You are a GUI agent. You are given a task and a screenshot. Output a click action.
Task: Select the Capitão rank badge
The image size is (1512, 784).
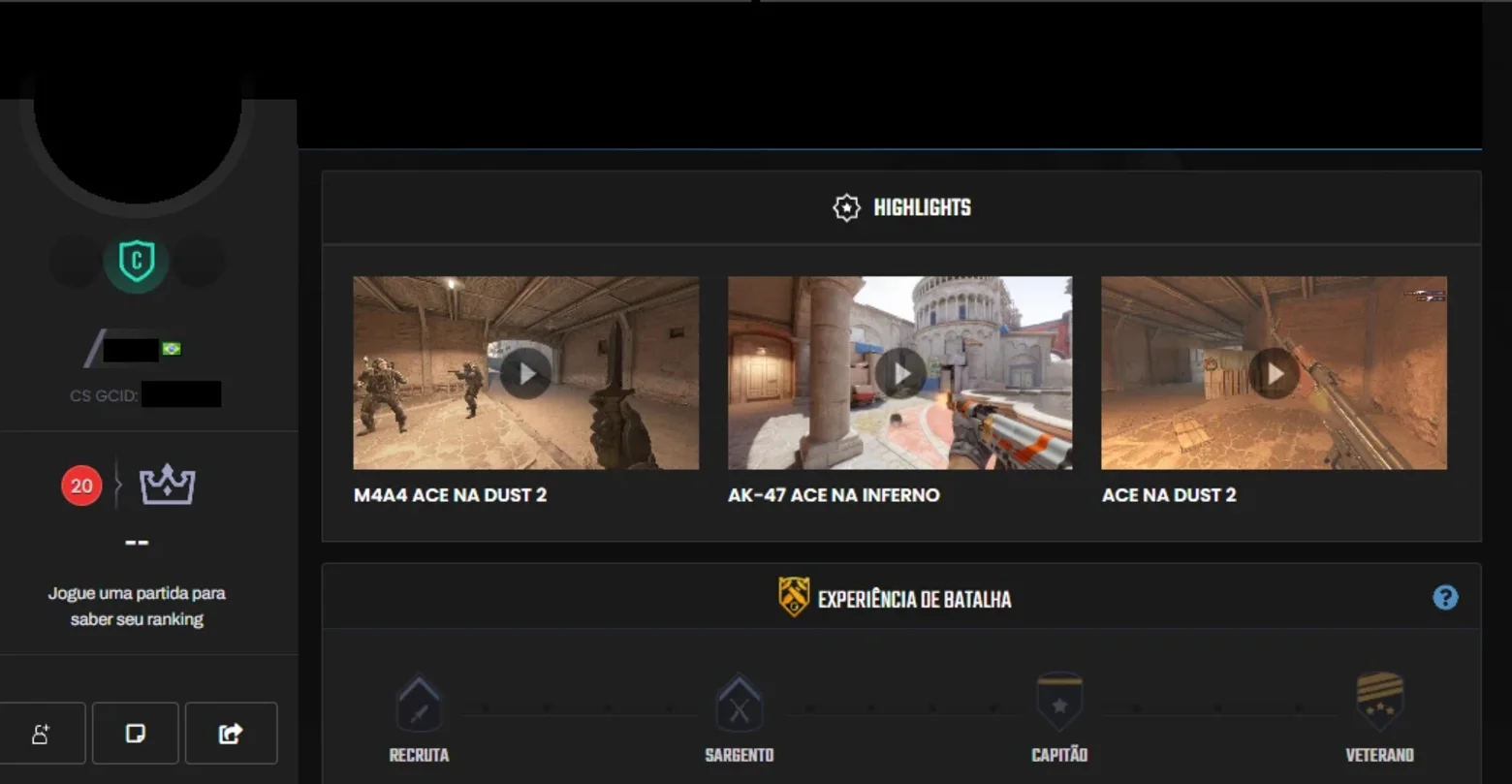pos(1059,703)
